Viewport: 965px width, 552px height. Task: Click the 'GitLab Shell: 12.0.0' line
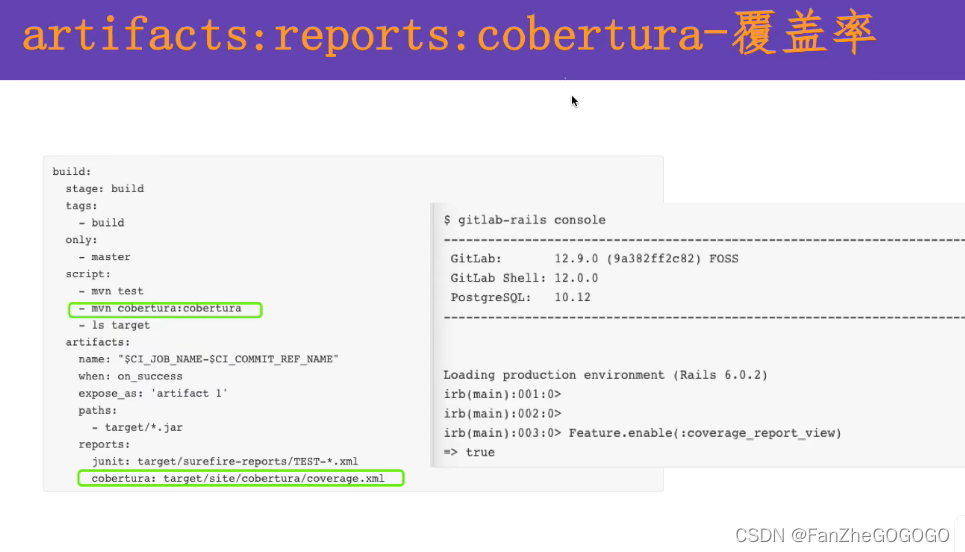pos(524,278)
